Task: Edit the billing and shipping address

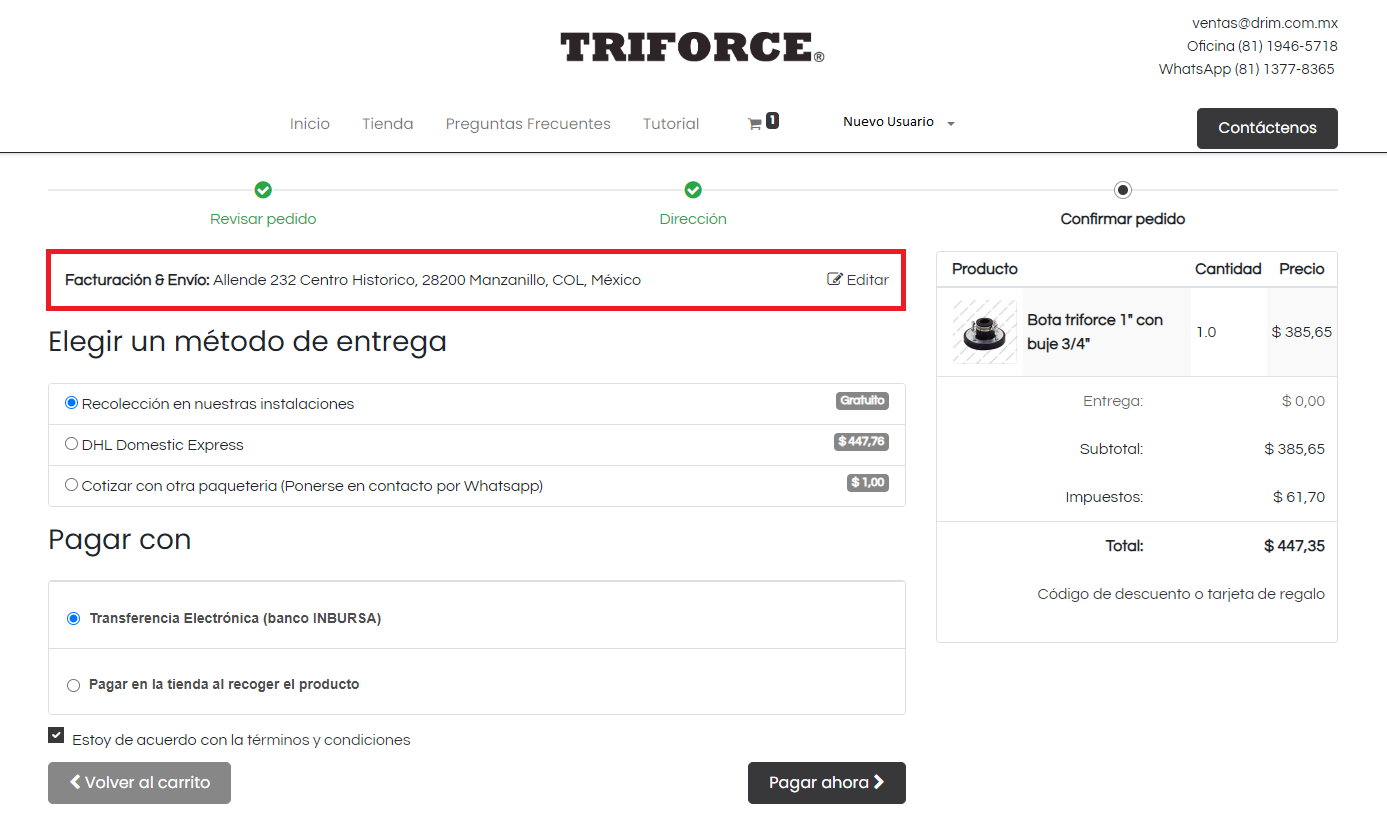Action: click(858, 280)
